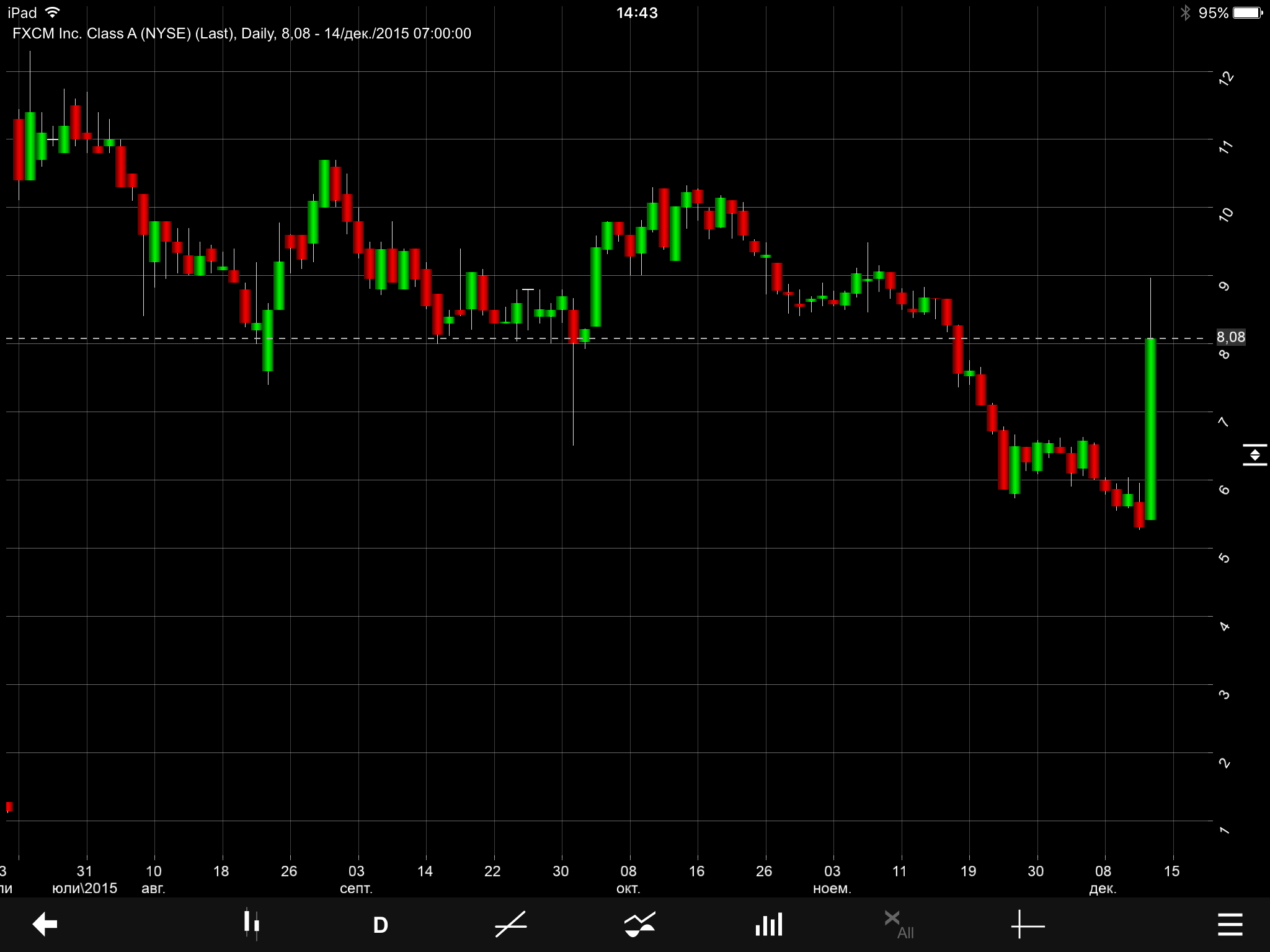Toggle the volume bars icon
The image size is (1270, 952).
click(769, 925)
